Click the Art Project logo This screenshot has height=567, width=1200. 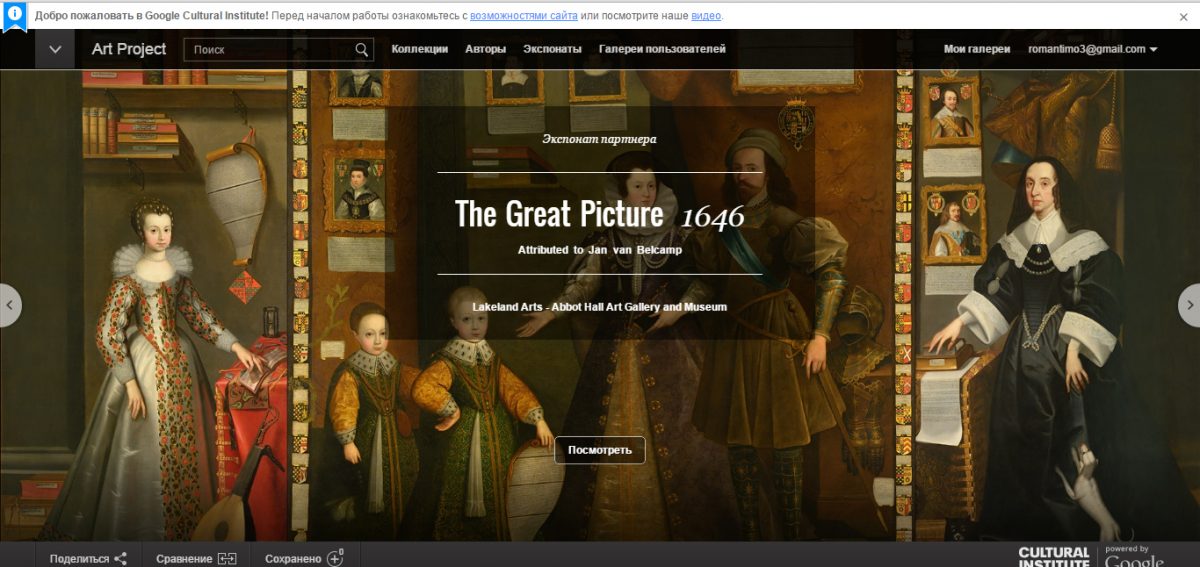click(x=129, y=49)
